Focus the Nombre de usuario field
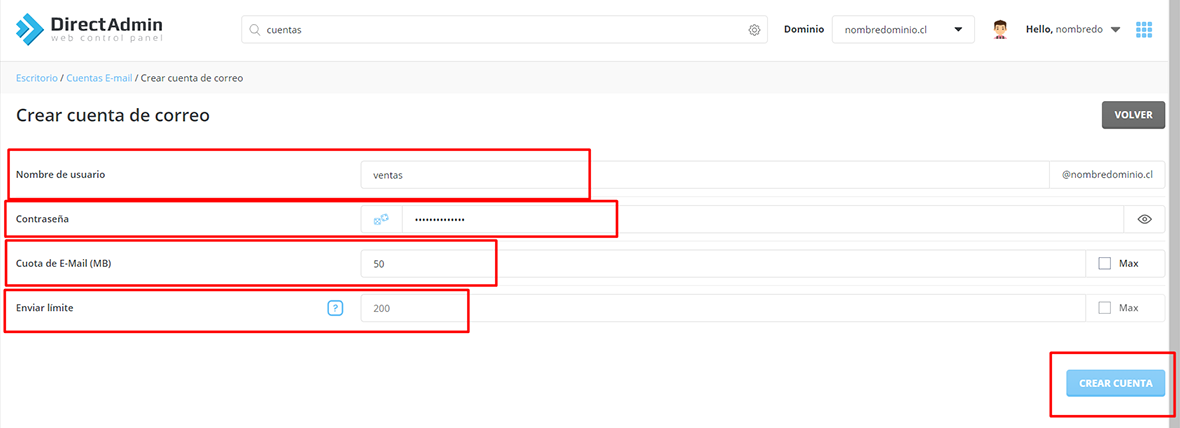The height and width of the screenshot is (428, 1180). [x=704, y=175]
